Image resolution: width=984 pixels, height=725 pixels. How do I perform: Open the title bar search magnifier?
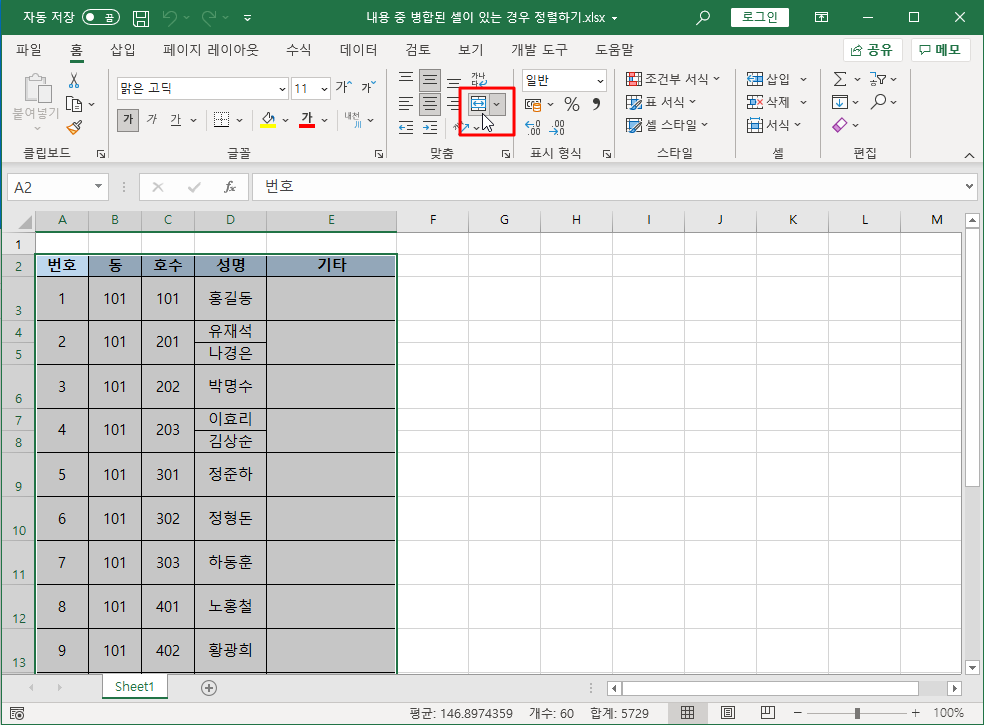703,18
